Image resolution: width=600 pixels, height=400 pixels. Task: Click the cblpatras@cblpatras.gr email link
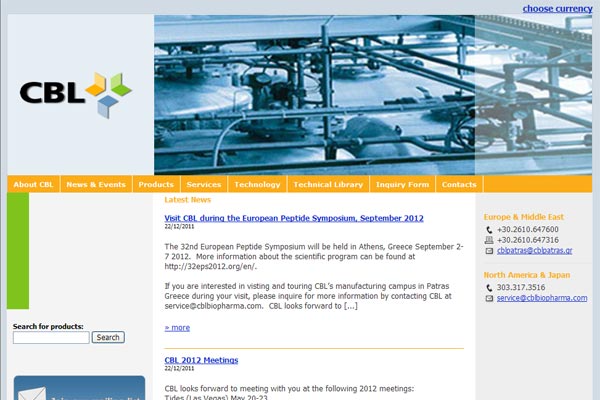pos(535,250)
